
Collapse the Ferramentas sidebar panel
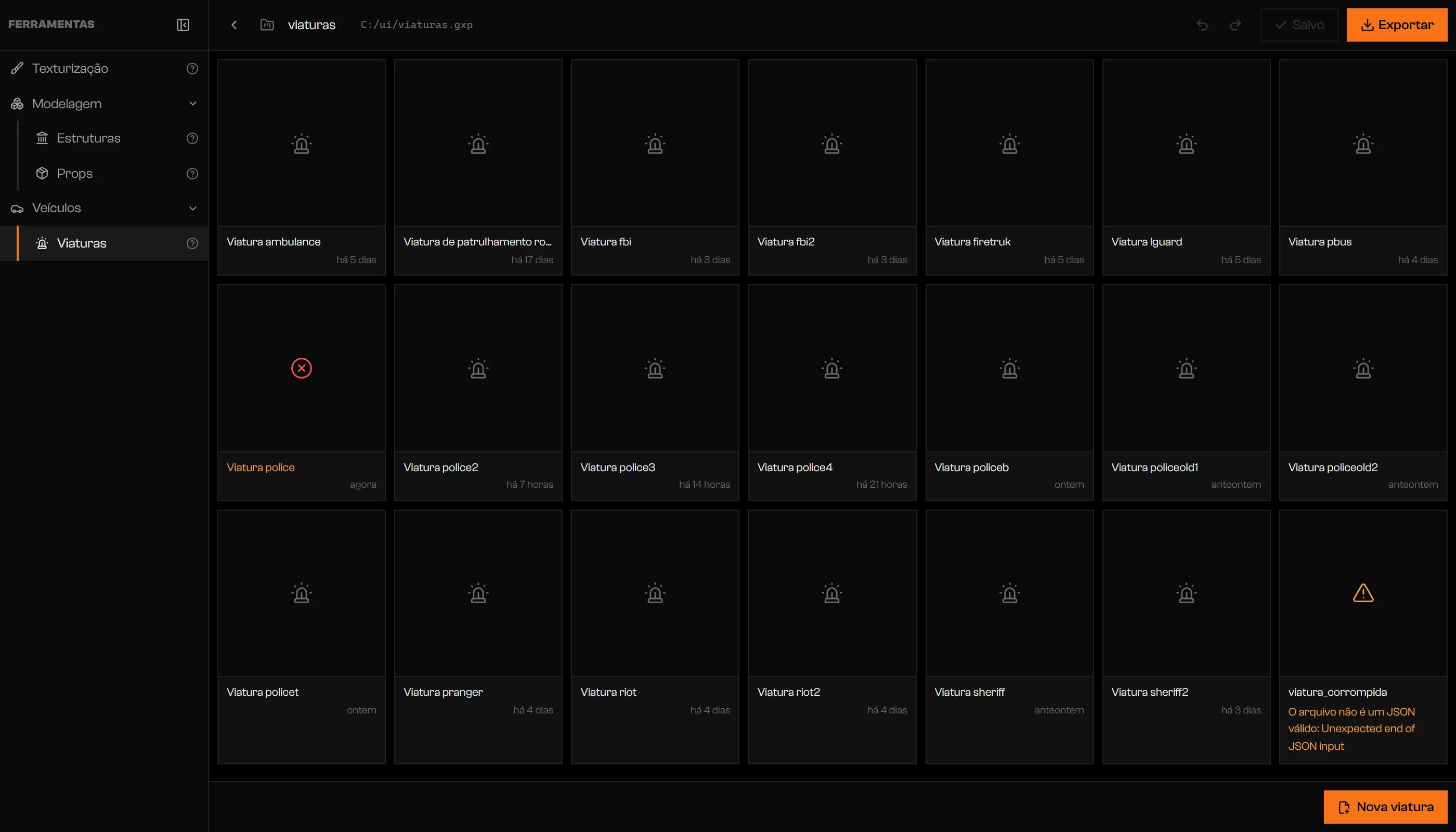coord(183,24)
